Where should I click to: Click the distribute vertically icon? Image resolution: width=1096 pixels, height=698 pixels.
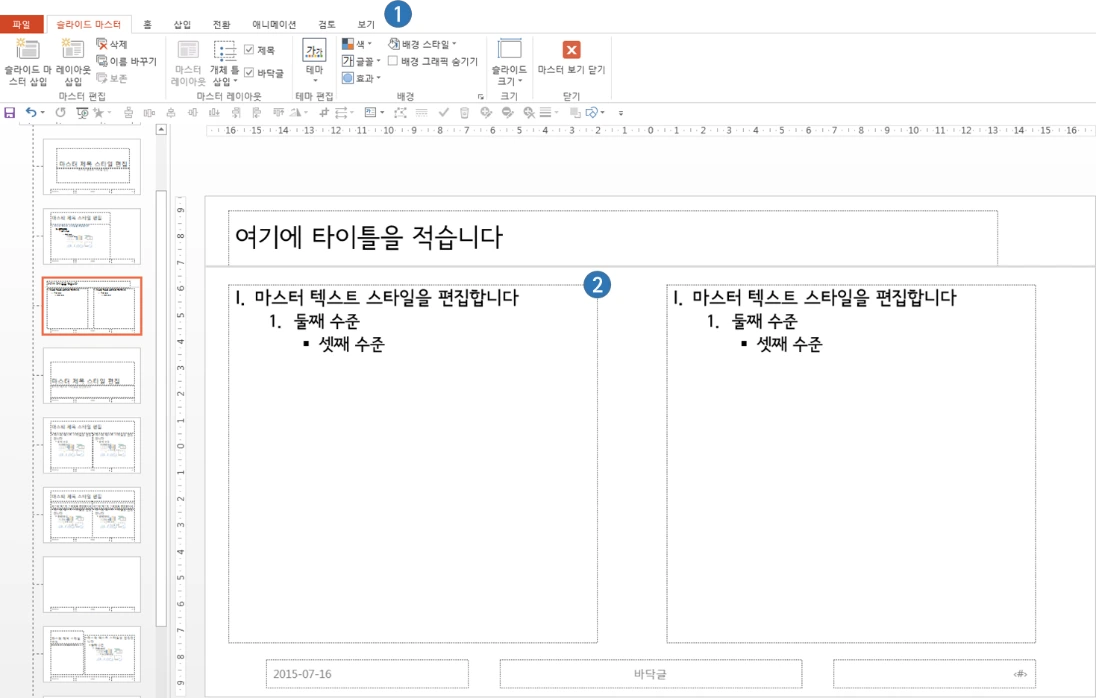pos(129,112)
